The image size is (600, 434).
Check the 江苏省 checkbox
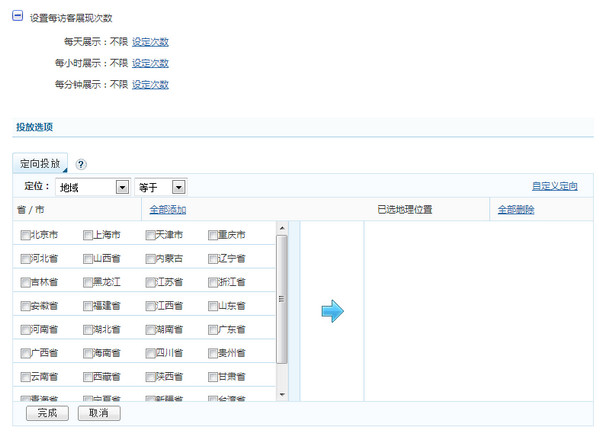pyautogui.click(x=150, y=283)
